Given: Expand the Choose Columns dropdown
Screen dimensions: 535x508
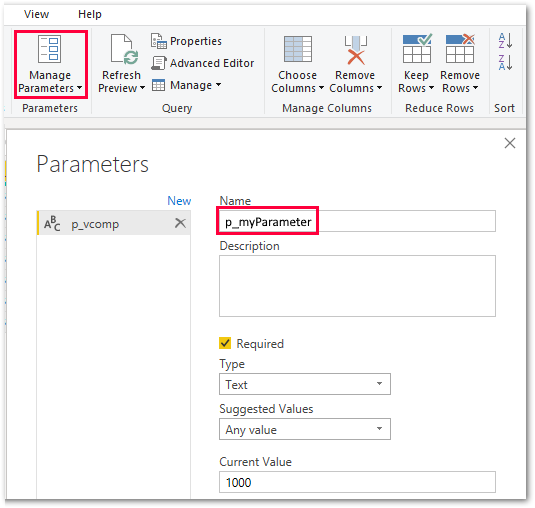Looking at the screenshot, I should pos(321,88).
